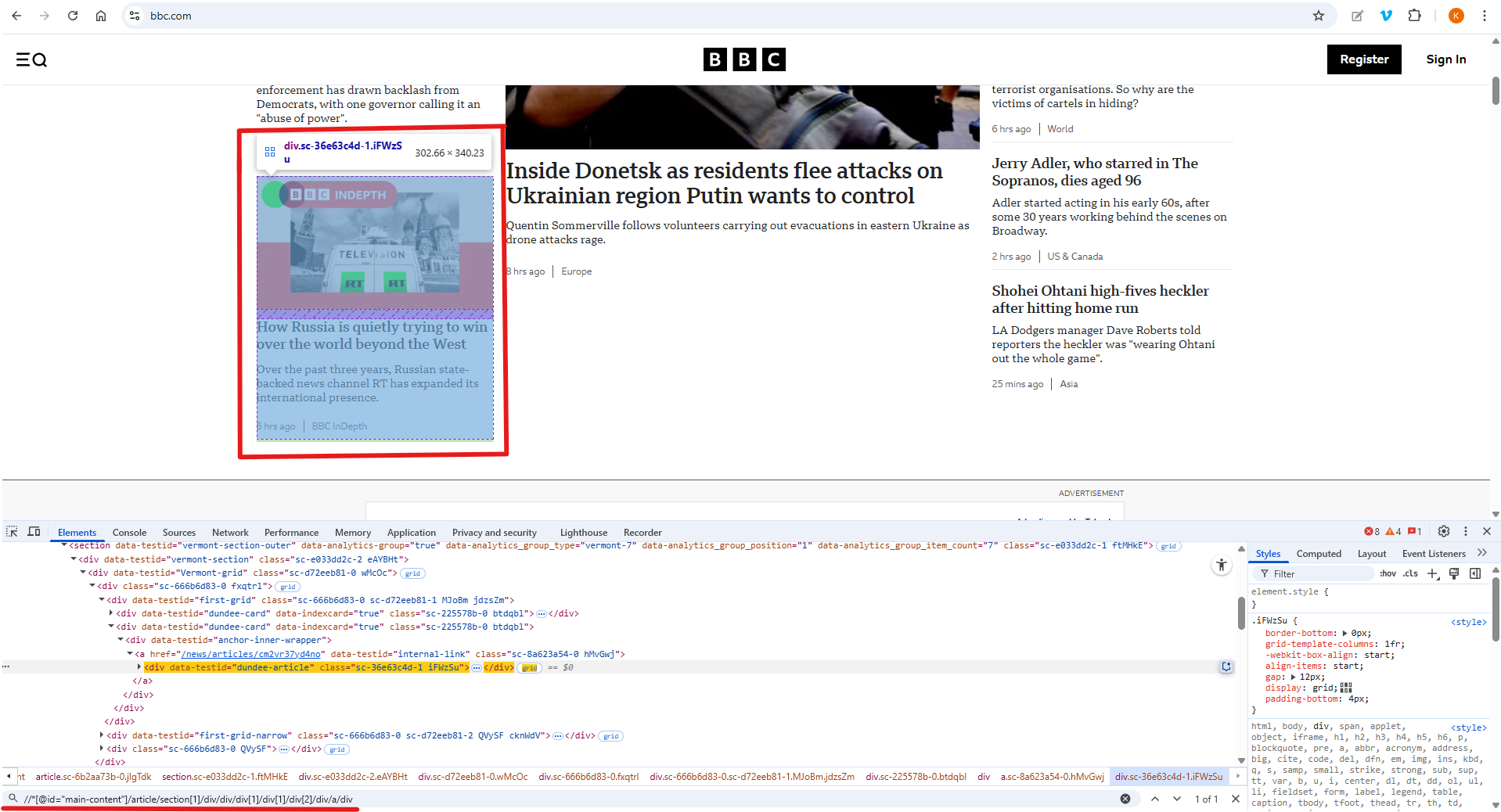
Task: Open the Chrome three-dot menu
Action: click(x=1484, y=16)
